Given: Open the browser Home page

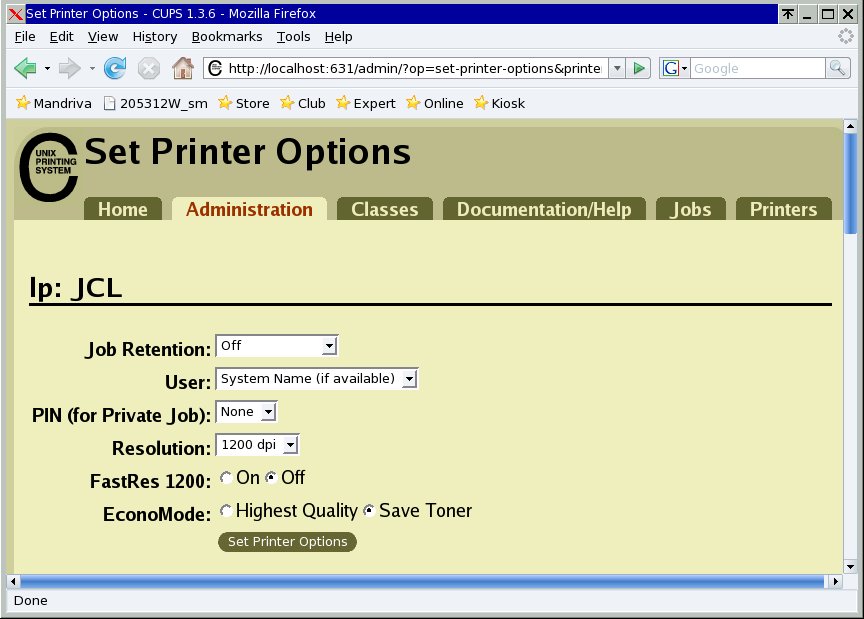Looking at the screenshot, I should click(183, 68).
